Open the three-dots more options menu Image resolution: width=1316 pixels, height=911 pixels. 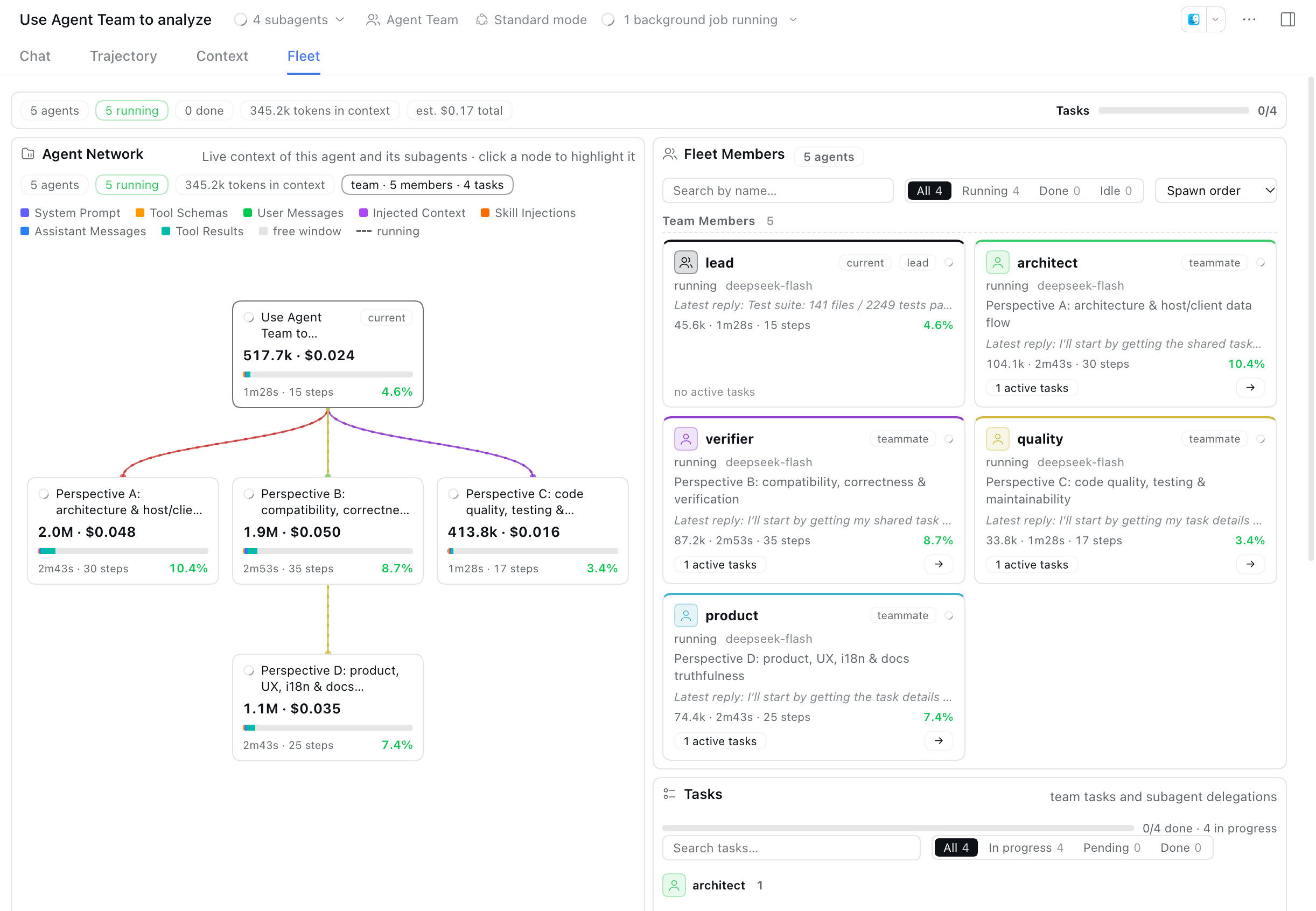pyautogui.click(x=1249, y=19)
